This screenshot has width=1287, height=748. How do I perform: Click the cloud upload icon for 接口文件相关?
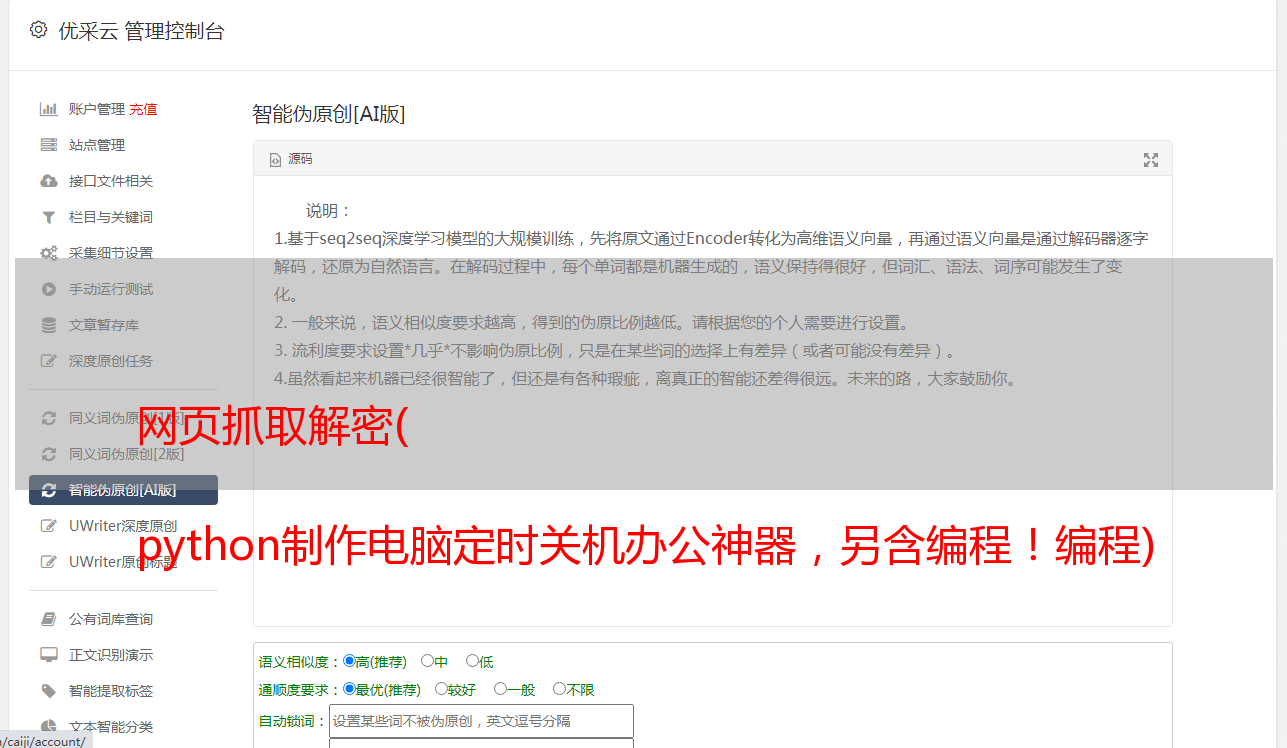point(48,181)
